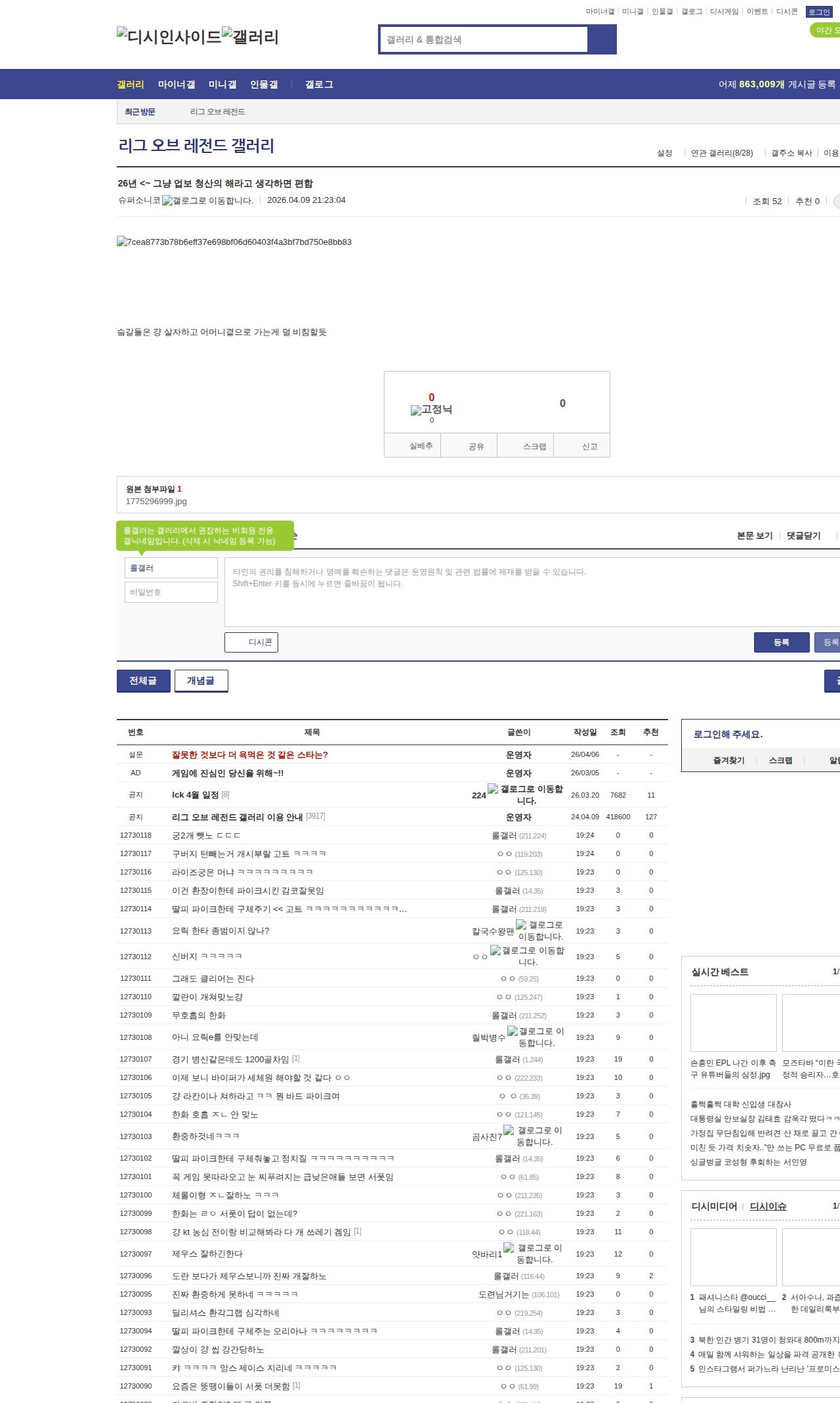The image size is (840, 1403).
Task: Open 슈퍼소니코's gallog icon
Action: click(207, 201)
